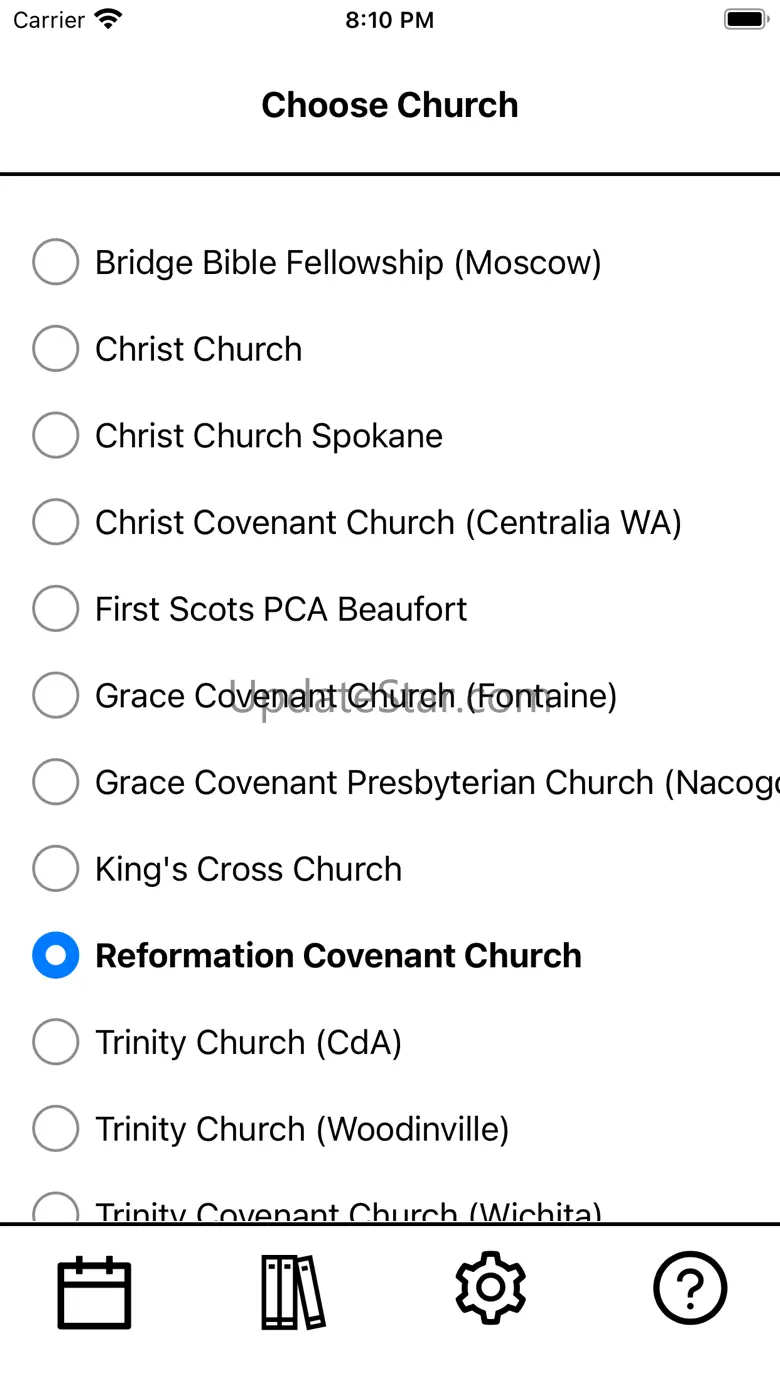This screenshot has height=1387, width=780.
Task: Open the calendar tab icon
Action: point(94,1292)
